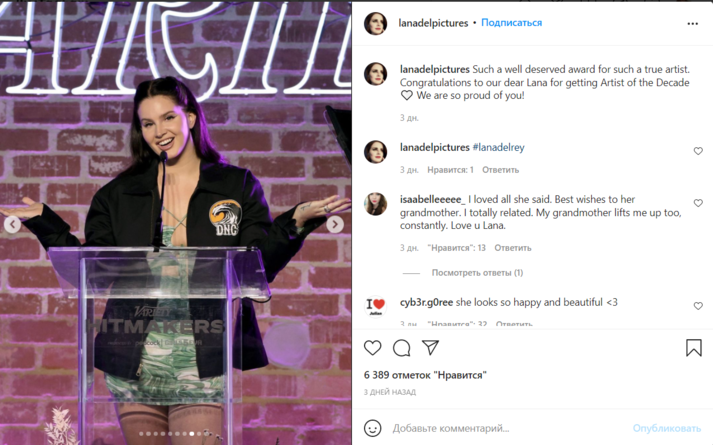Go to previous photo with left arrow
The image size is (713, 445).
click(x=12, y=224)
